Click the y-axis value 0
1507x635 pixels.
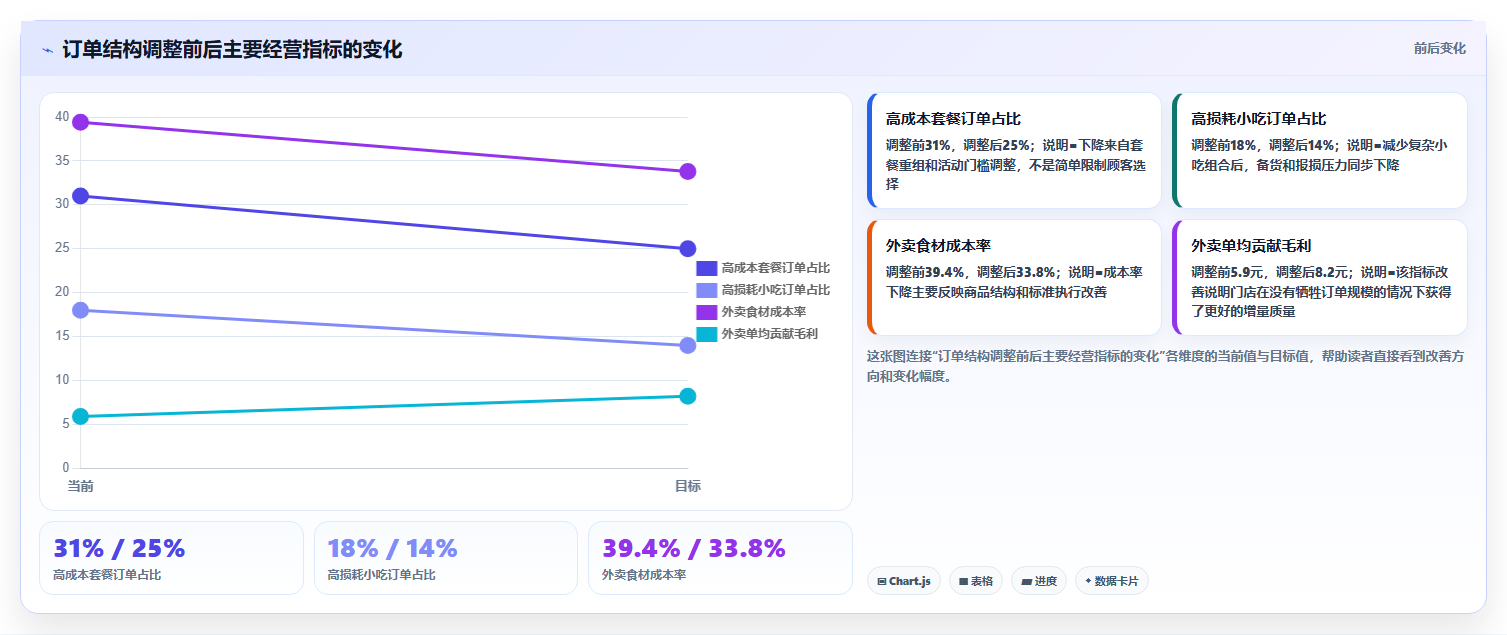[66, 467]
